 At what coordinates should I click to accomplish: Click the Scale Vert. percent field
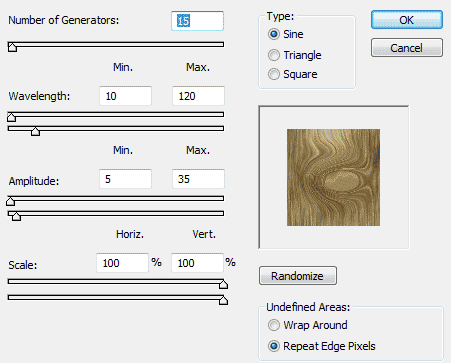pos(197,263)
